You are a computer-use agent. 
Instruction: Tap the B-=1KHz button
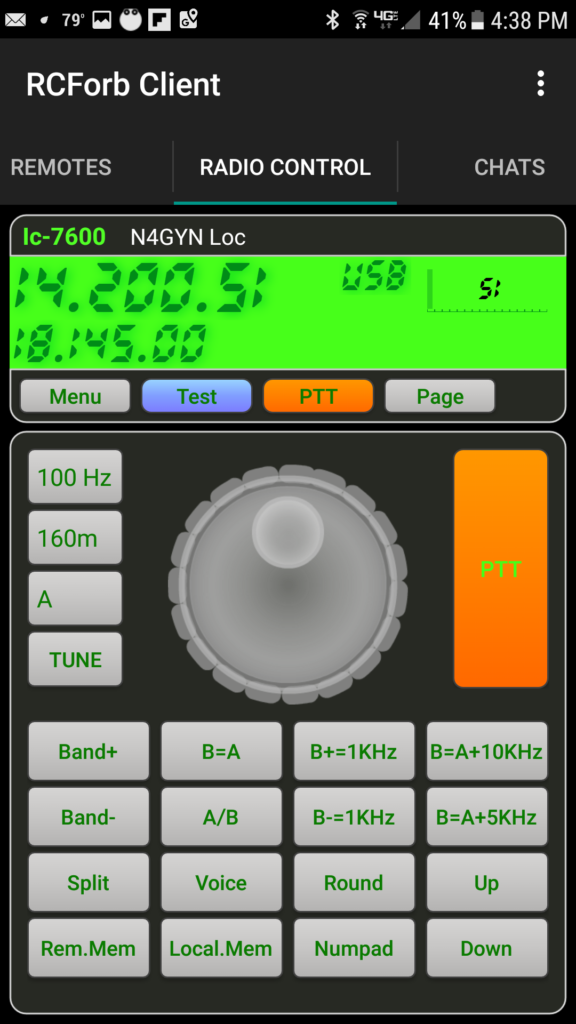(x=354, y=816)
